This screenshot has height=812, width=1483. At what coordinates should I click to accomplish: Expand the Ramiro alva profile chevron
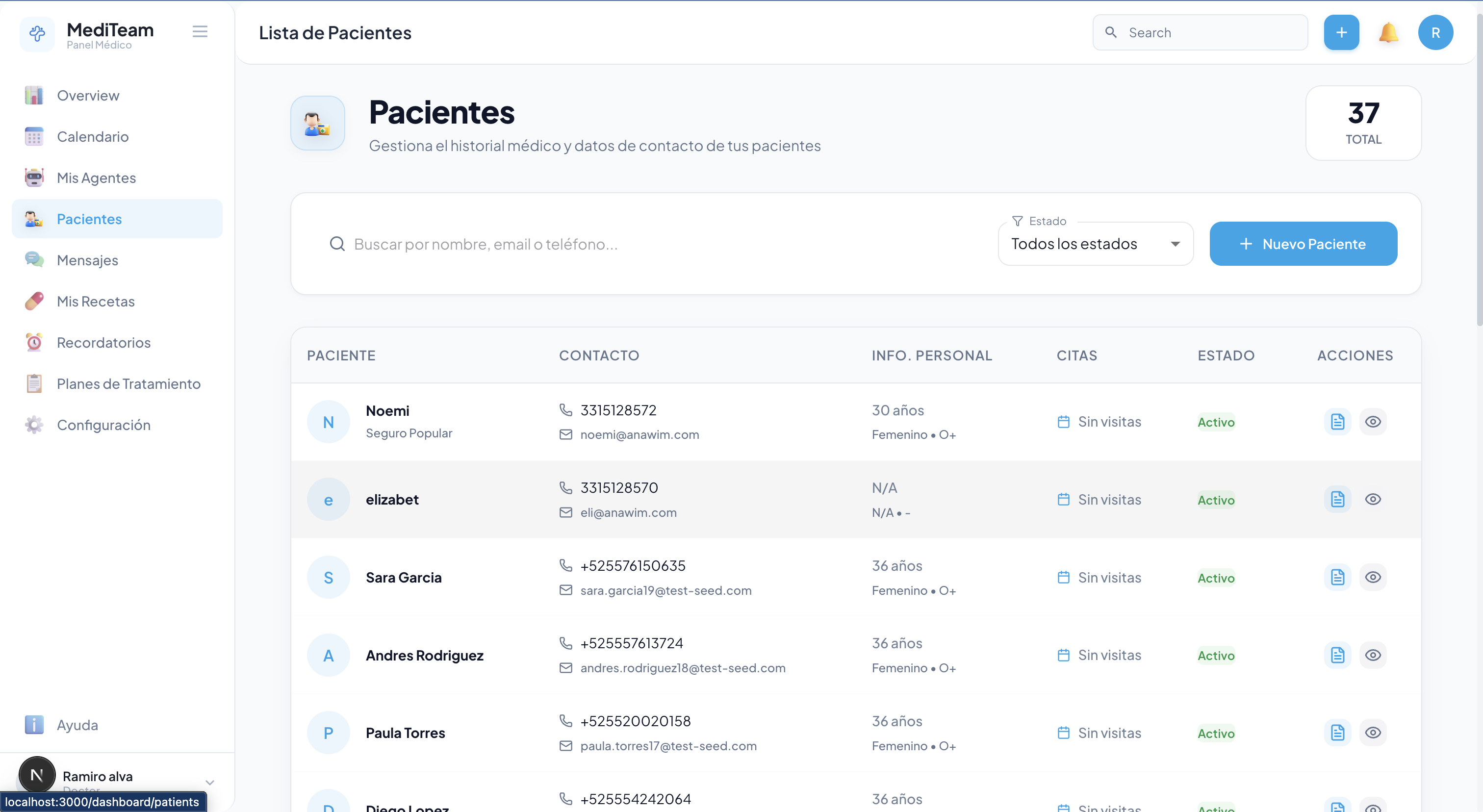pos(210,782)
